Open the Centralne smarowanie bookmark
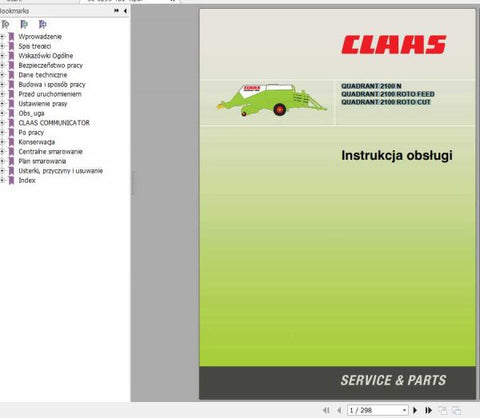This screenshot has height=418, width=480. point(50,152)
